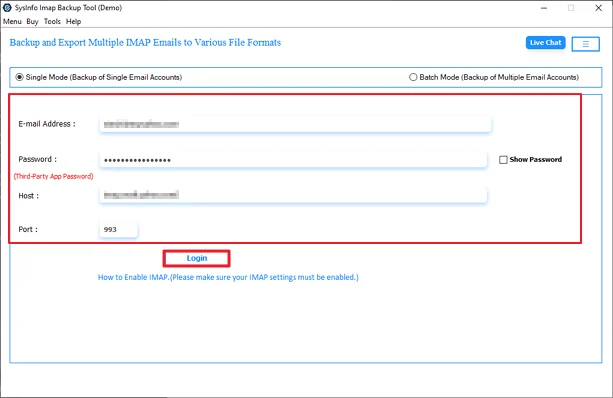Open the hamburger options button

click(x=585, y=44)
